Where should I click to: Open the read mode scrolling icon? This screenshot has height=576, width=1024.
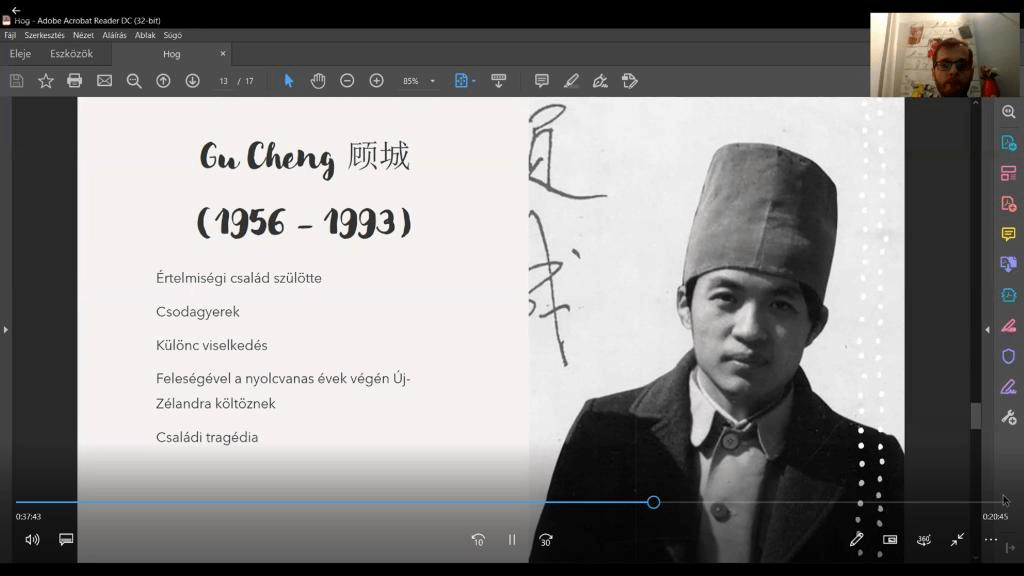click(x=498, y=81)
